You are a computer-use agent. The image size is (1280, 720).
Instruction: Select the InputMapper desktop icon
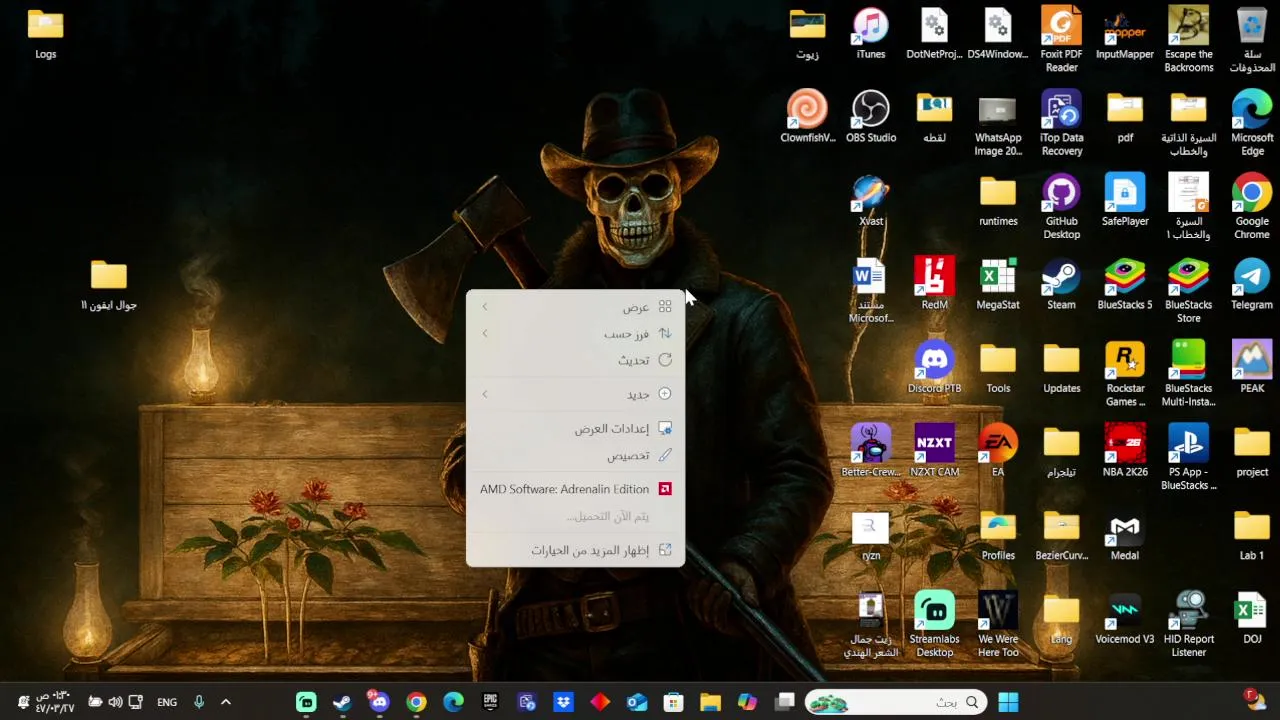pyautogui.click(x=1125, y=33)
